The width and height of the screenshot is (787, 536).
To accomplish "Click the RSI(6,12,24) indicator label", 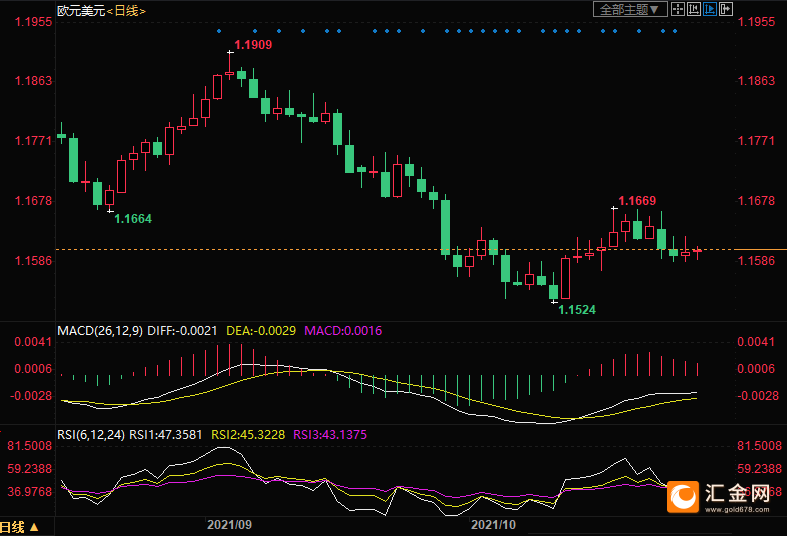I will tap(91, 435).
